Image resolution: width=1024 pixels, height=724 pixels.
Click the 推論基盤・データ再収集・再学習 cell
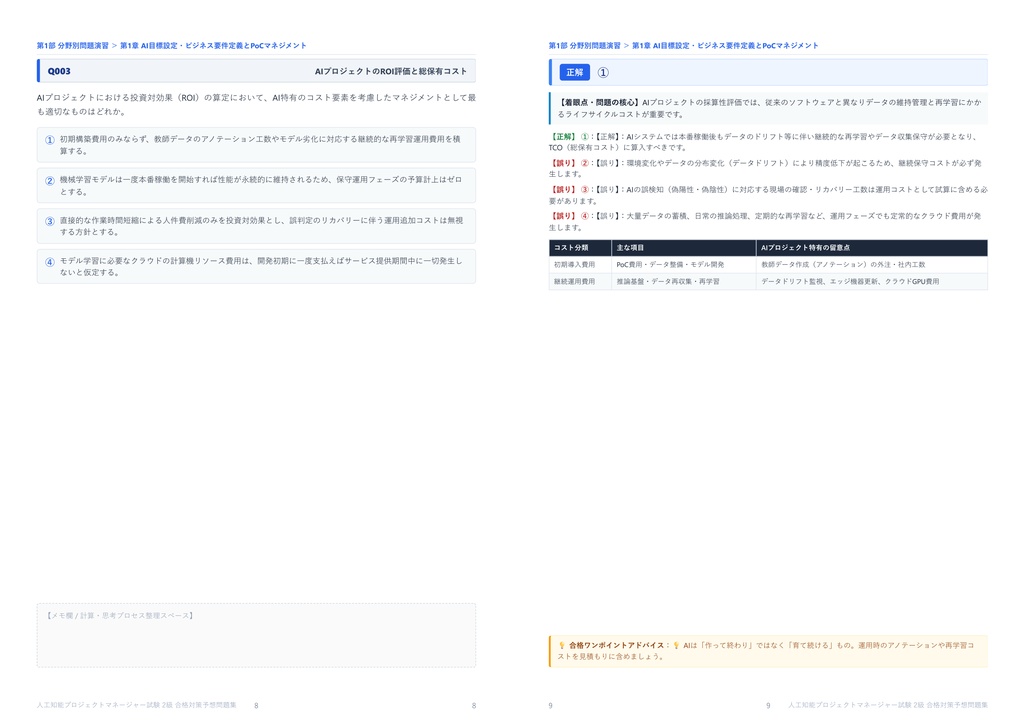pyautogui.click(x=684, y=281)
